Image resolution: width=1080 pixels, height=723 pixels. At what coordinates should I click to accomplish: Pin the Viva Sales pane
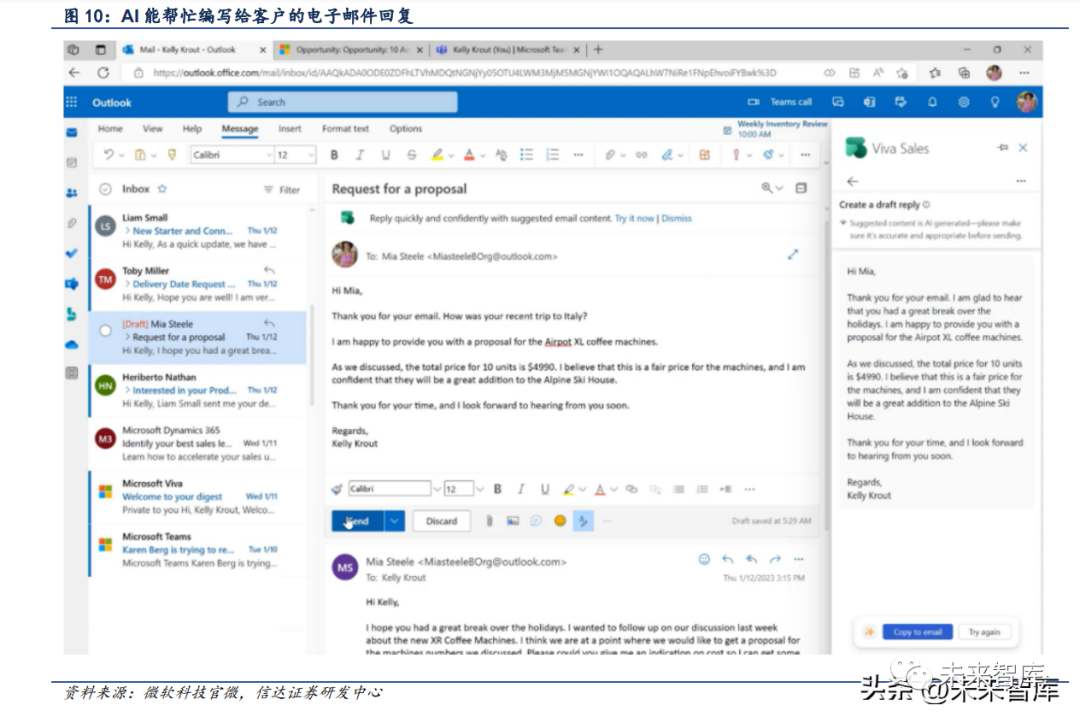(1002, 147)
